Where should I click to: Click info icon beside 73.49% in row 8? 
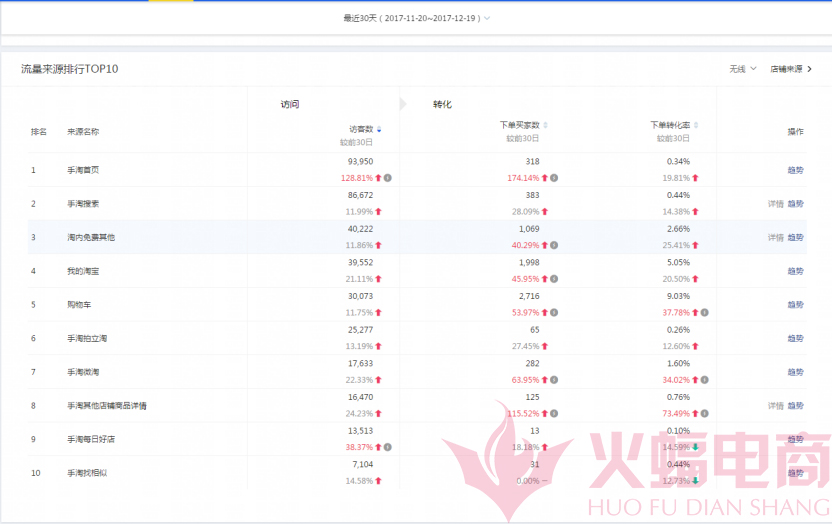click(705, 413)
